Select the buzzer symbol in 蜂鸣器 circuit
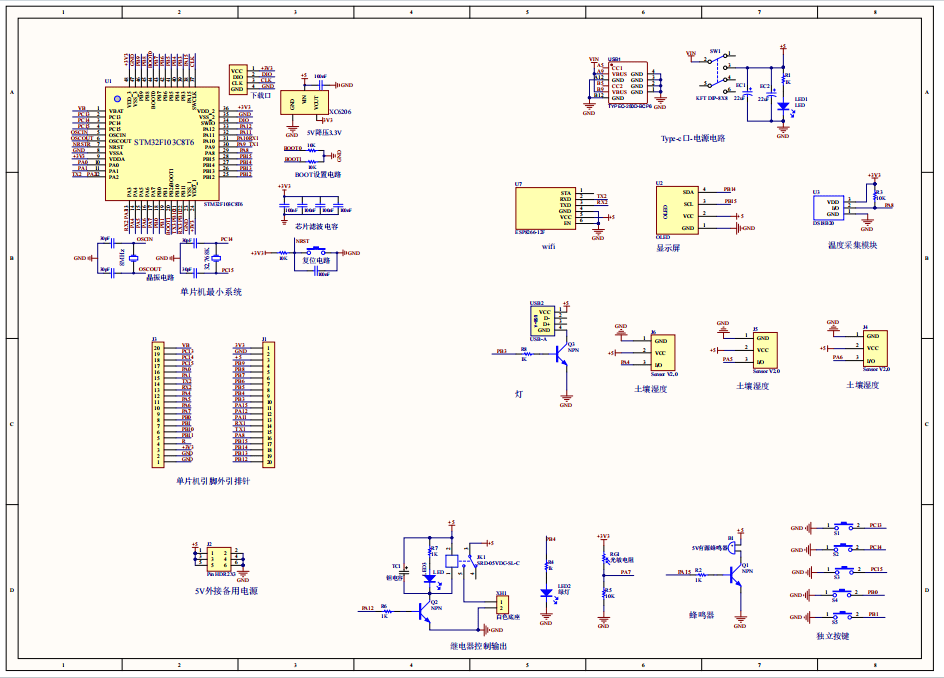 [732, 547]
